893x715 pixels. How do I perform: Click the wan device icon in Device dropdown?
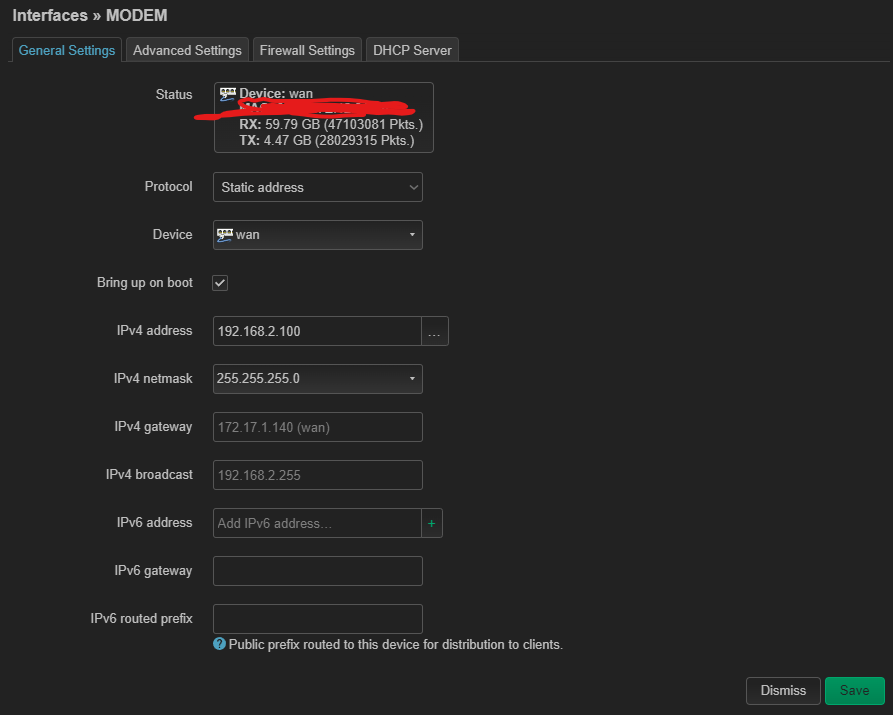225,235
